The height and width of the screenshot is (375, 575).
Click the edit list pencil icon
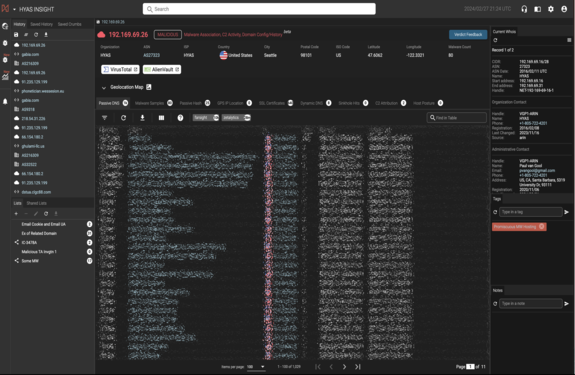click(x=36, y=213)
